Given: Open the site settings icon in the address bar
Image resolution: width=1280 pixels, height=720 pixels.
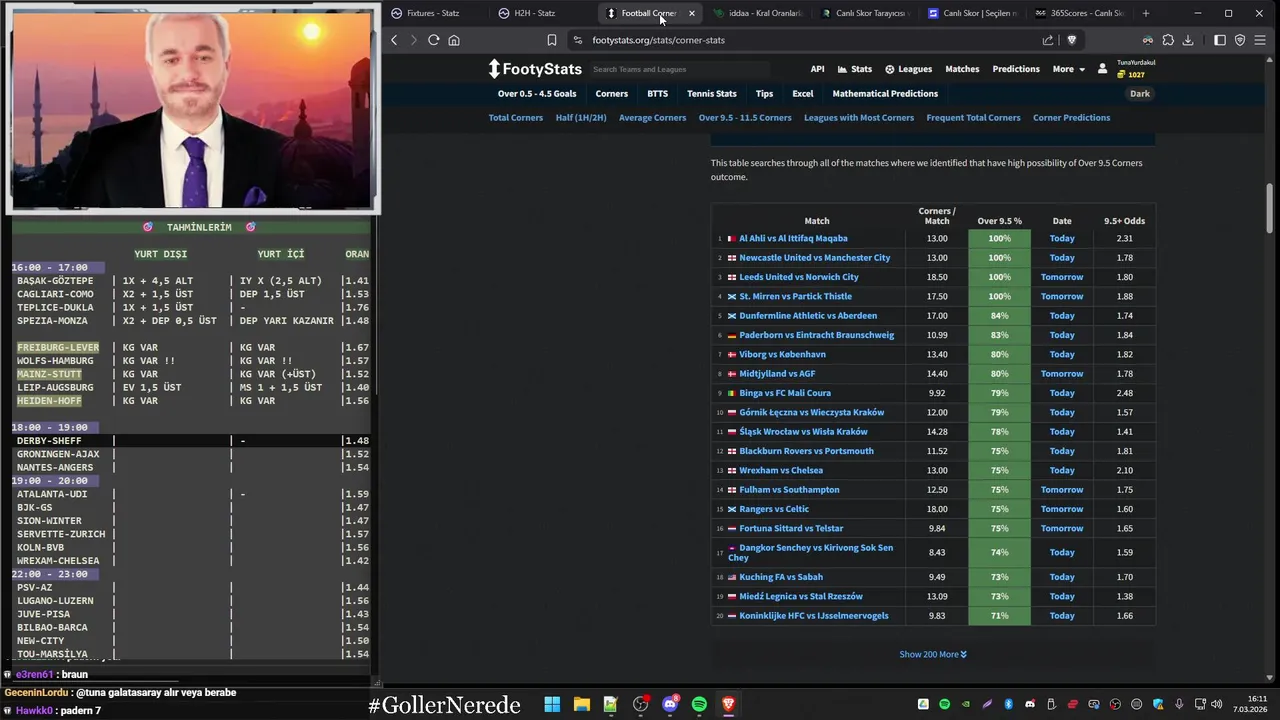Looking at the screenshot, I should 577,40.
